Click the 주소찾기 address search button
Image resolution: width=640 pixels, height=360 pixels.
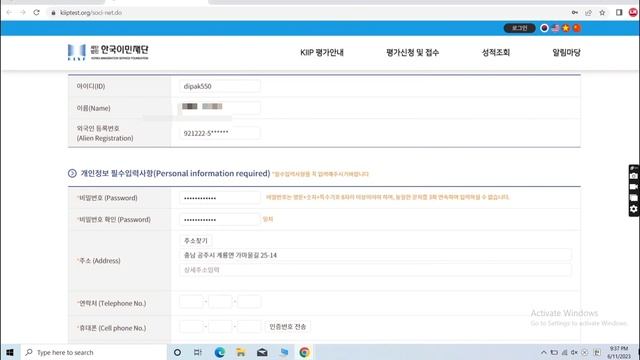(196, 241)
